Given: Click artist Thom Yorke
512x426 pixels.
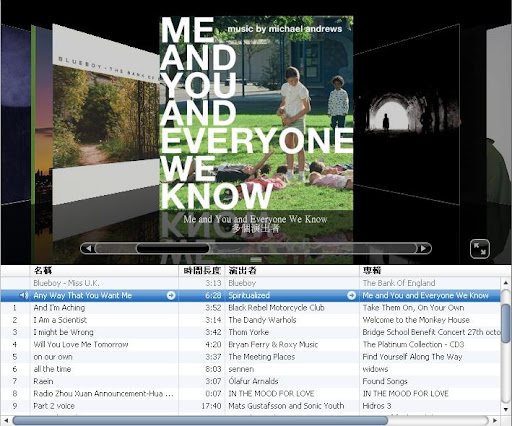Looking at the screenshot, I should (249, 332).
